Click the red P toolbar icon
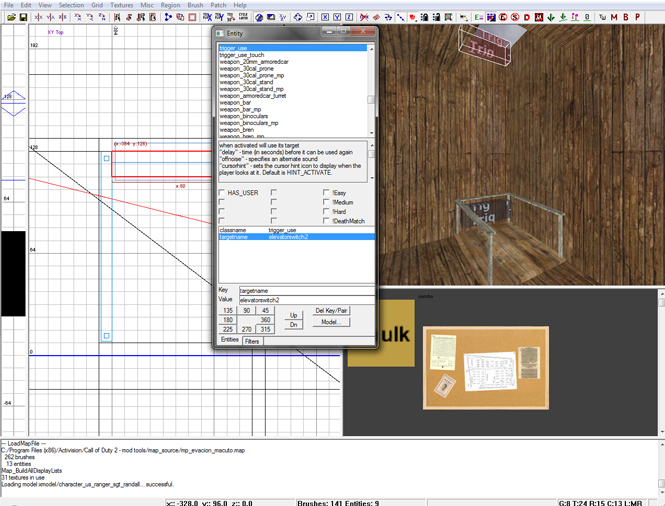This screenshot has height=506, width=665. pyautogui.click(x=637, y=17)
